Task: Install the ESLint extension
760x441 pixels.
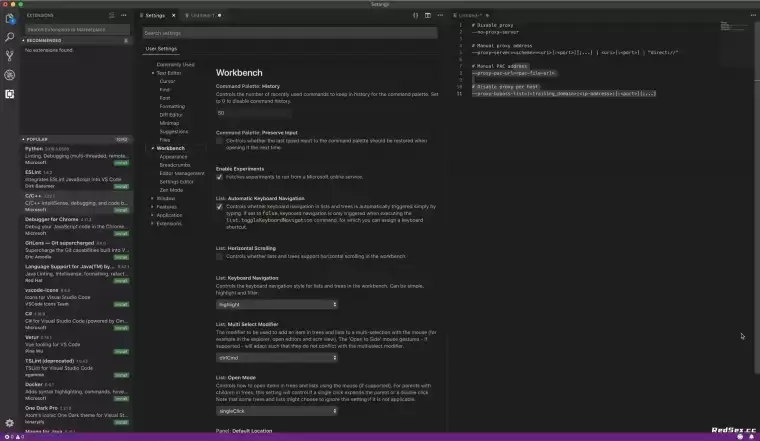Action: pyautogui.click(x=121, y=187)
